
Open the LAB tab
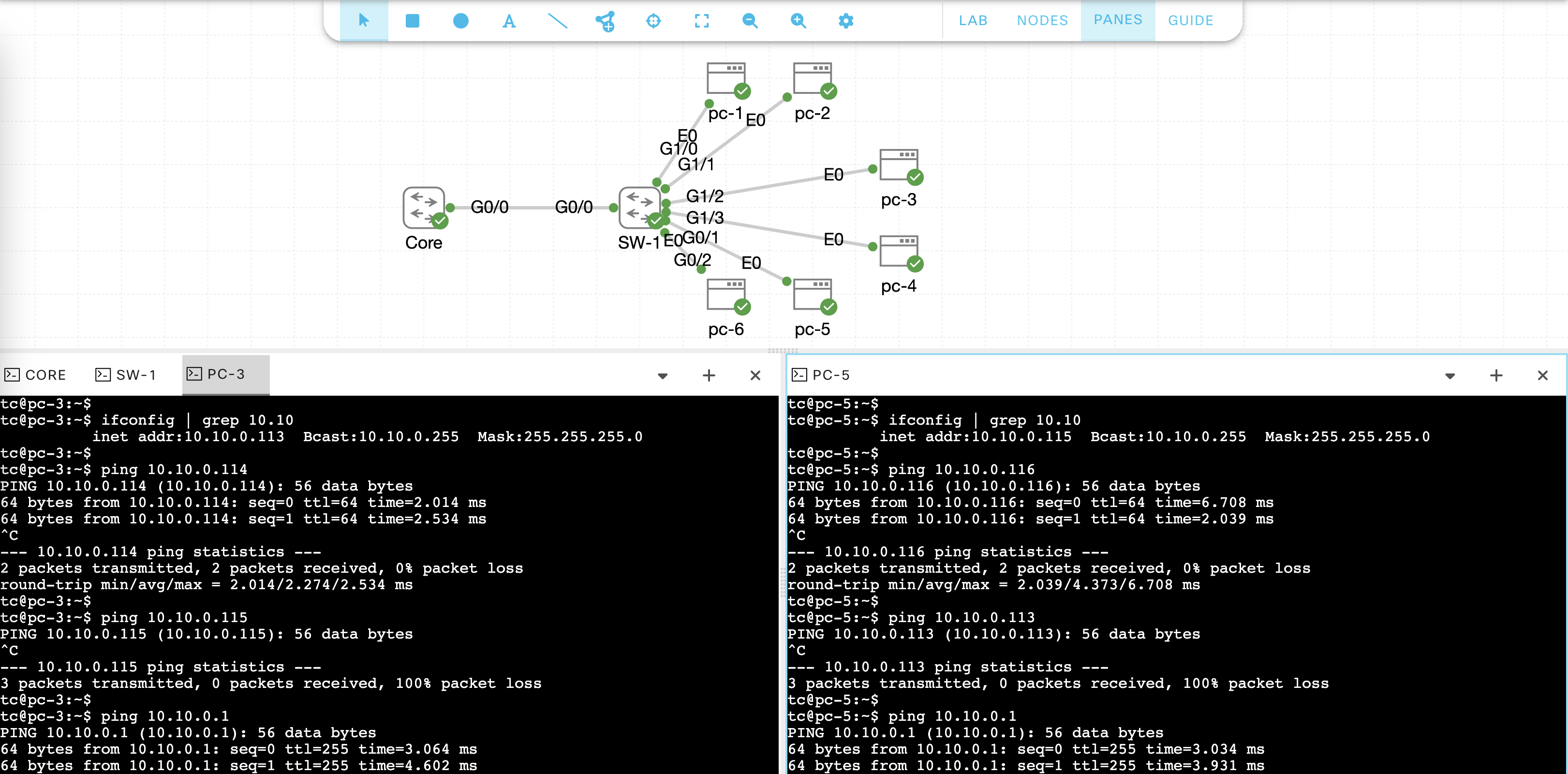pyautogui.click(x=973, y=21)
